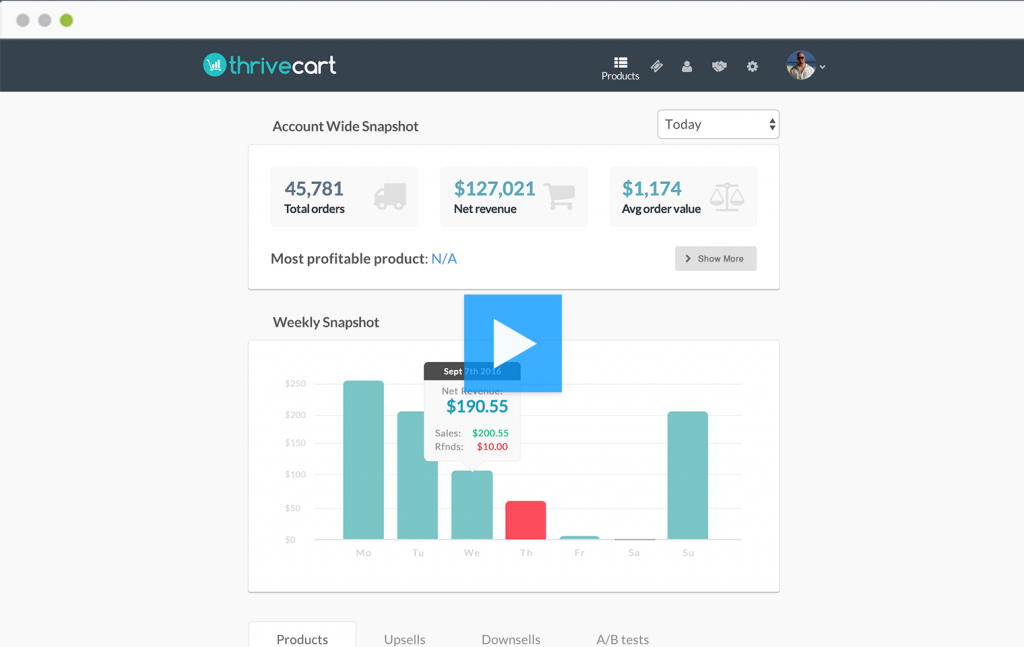Switch to the Upsells tab
1024x647 pixels.
click(404, 639)
